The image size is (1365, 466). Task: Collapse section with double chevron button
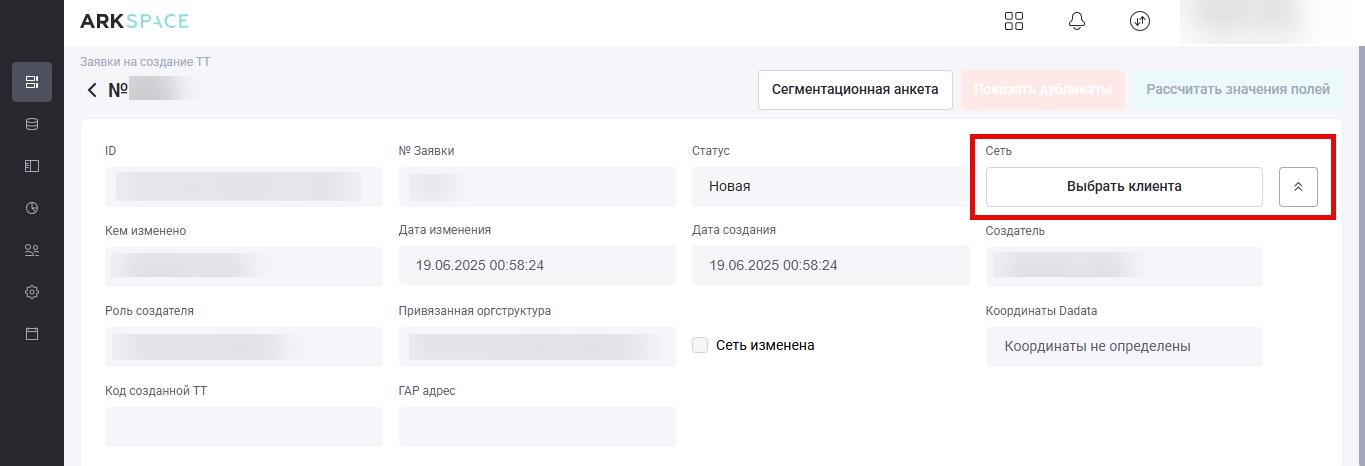[x=1298, y=187]
